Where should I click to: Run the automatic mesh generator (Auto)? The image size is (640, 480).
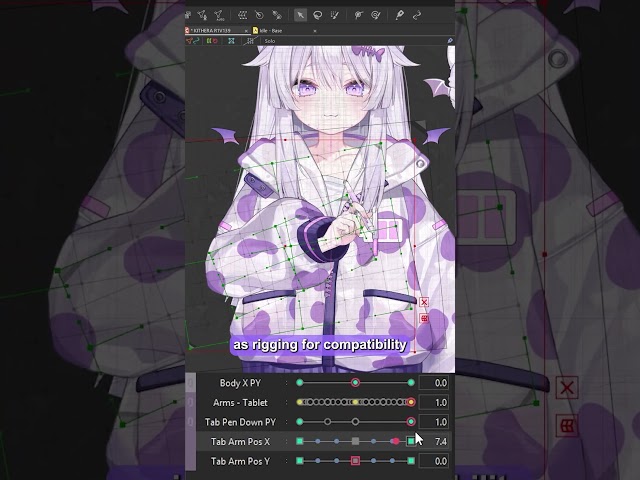point(219,16)
